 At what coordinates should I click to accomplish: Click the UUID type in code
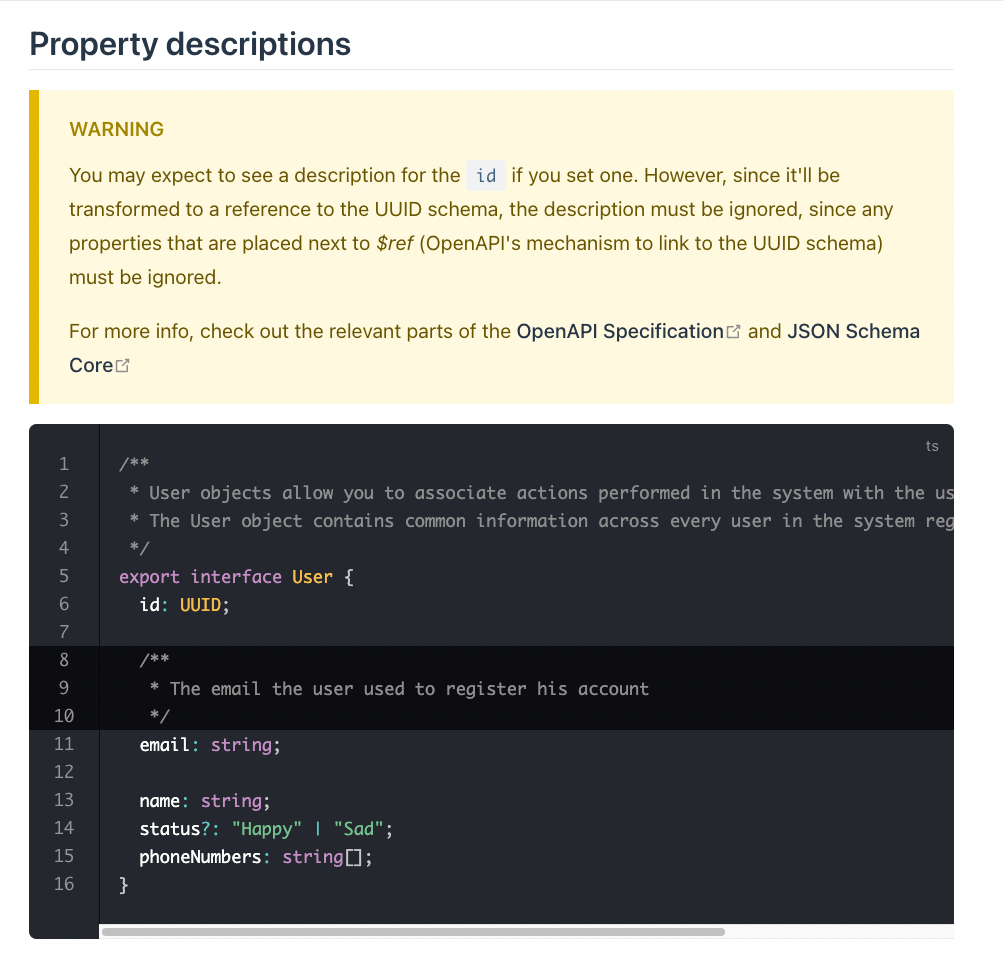click(x=200, y=605)
